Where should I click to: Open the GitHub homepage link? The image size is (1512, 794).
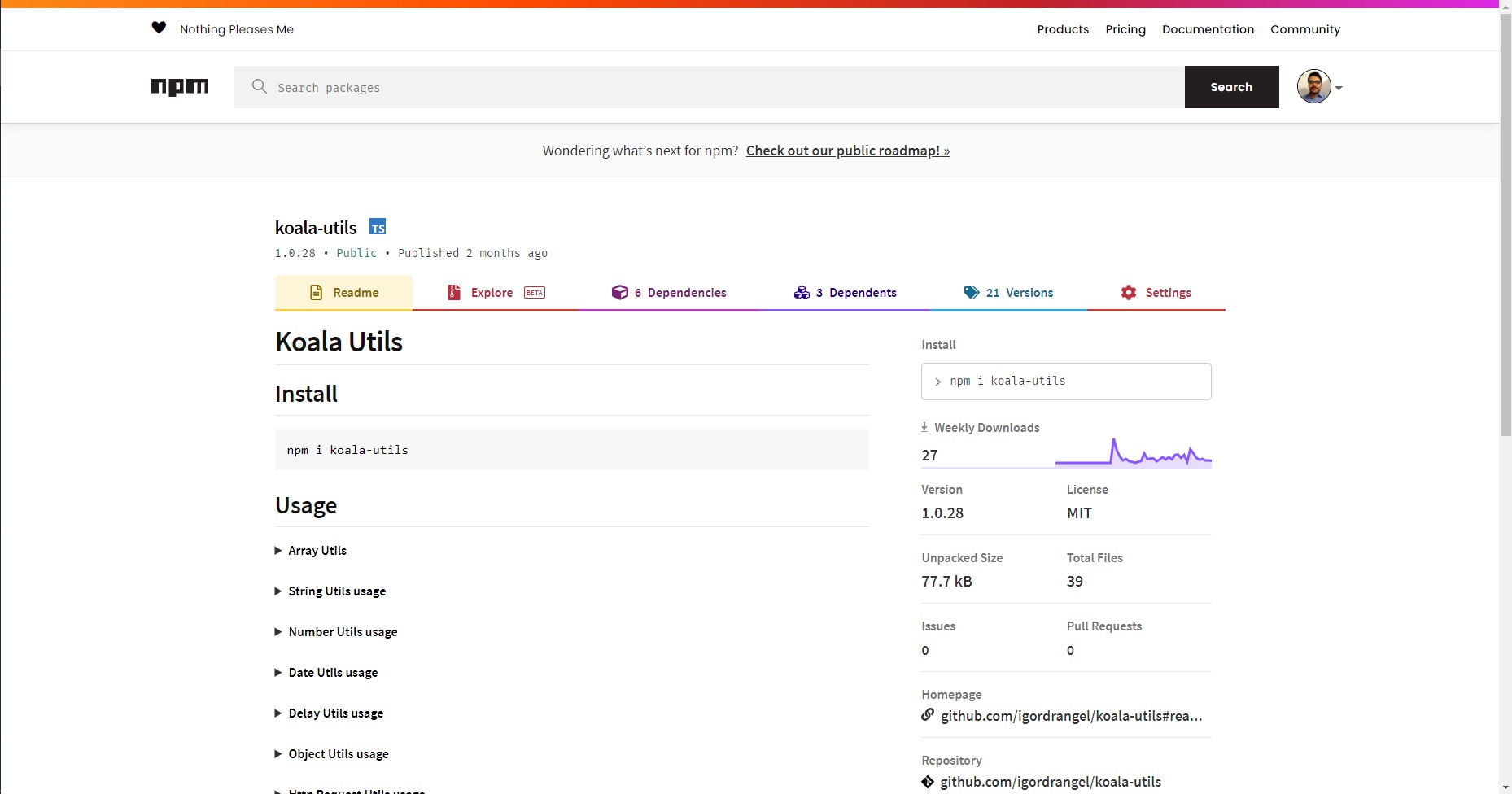click(1071, 716)
